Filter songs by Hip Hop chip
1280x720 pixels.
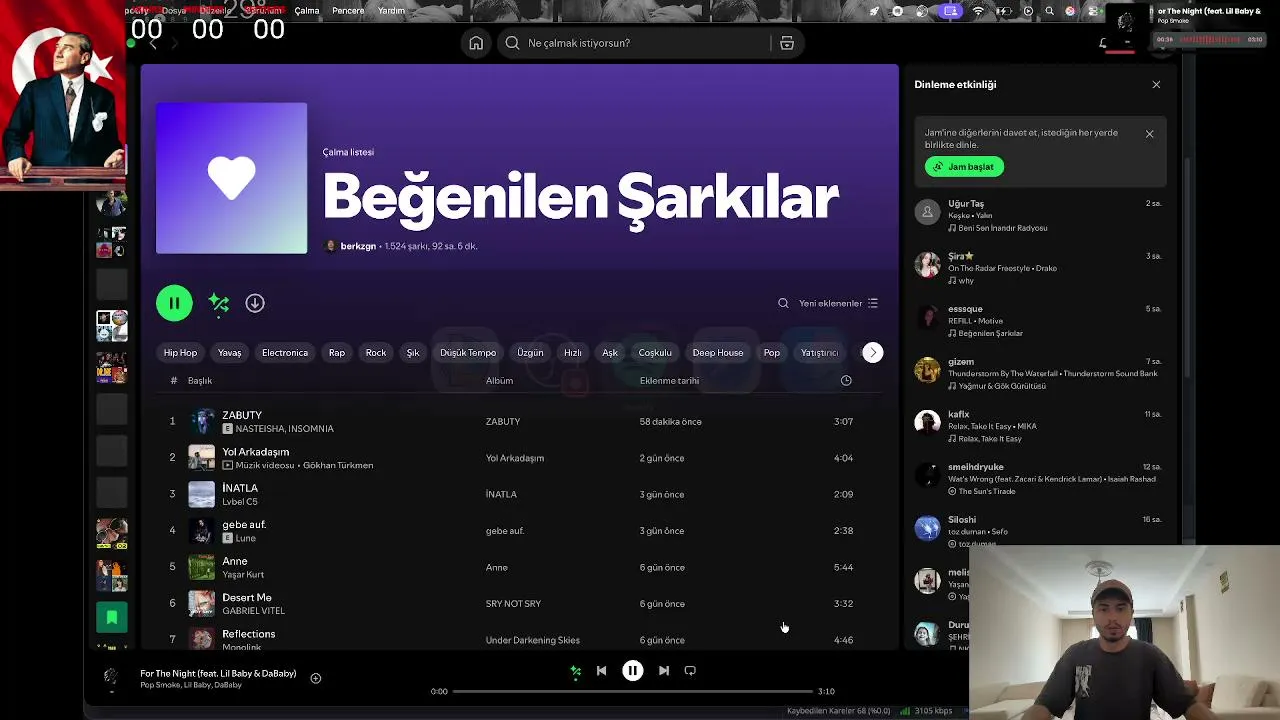[x=181, y=353]
